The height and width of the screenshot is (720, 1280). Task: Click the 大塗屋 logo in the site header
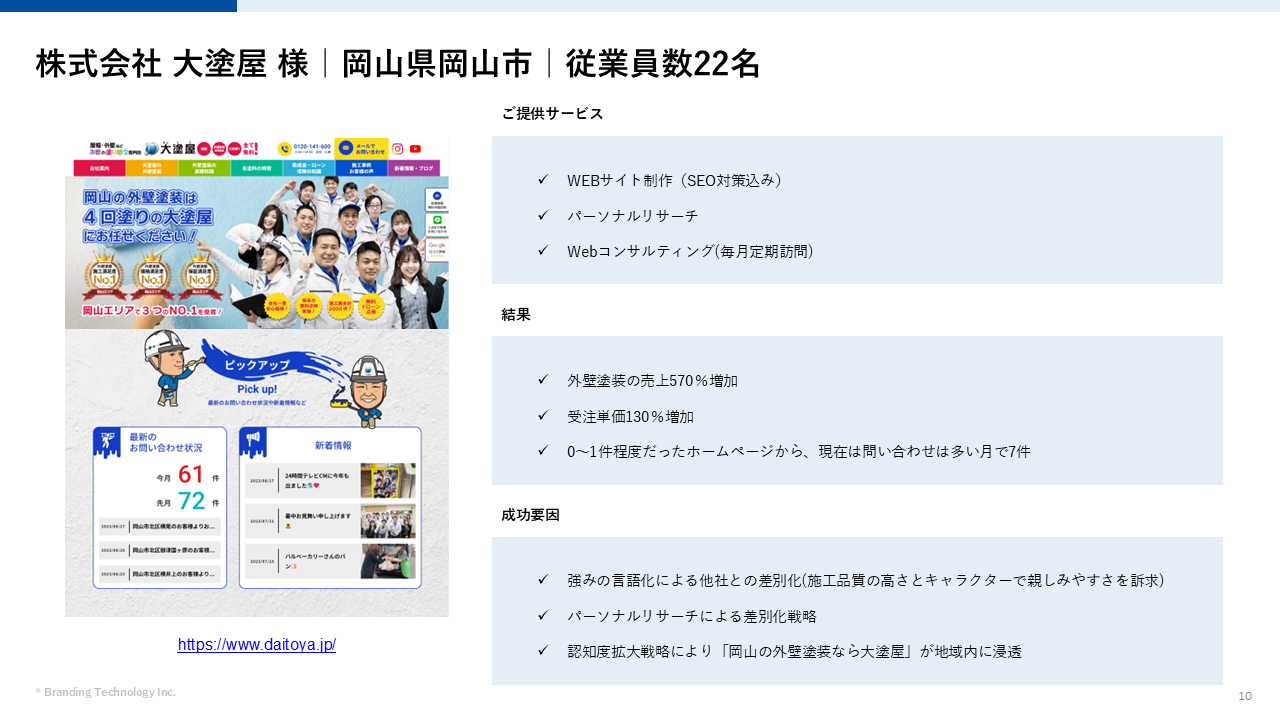tap(170, 148)
